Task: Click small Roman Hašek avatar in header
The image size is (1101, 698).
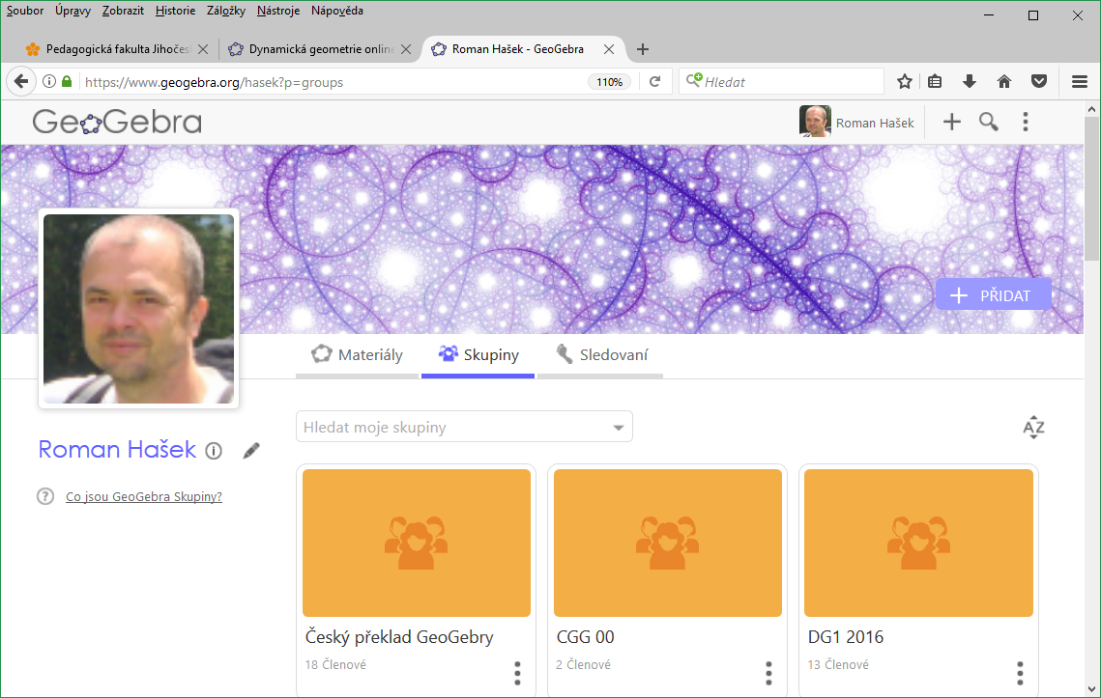Action: [x=815, y=121]
